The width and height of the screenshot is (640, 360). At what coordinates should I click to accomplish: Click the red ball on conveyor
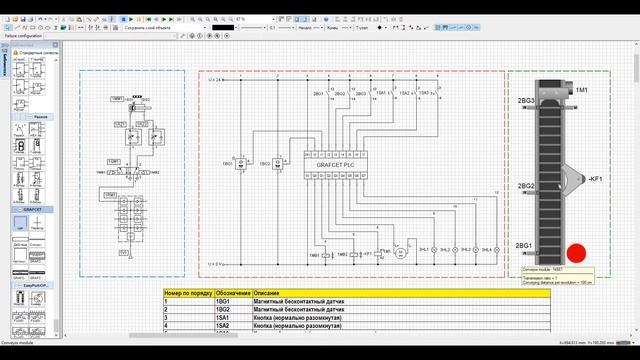pos(576,253)
